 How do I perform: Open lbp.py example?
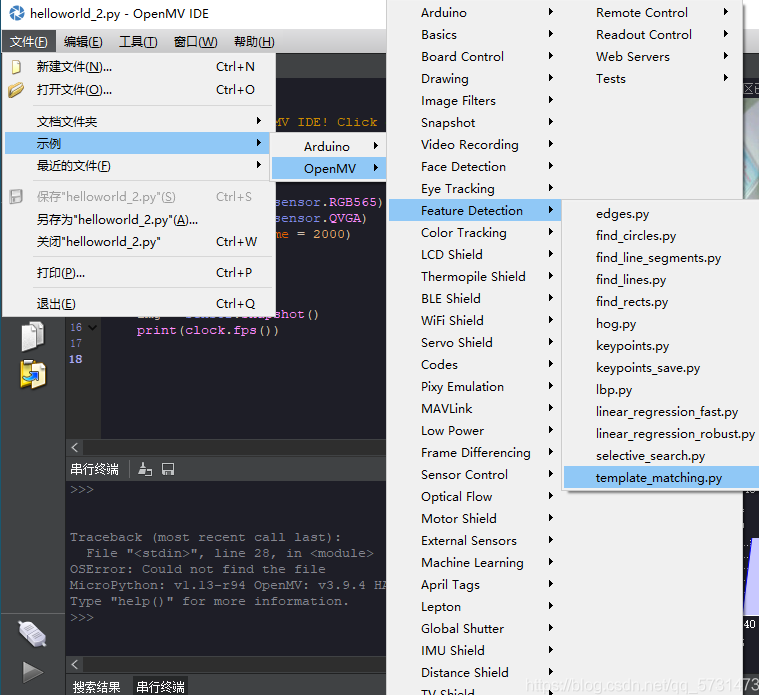(x=661, y=390)
